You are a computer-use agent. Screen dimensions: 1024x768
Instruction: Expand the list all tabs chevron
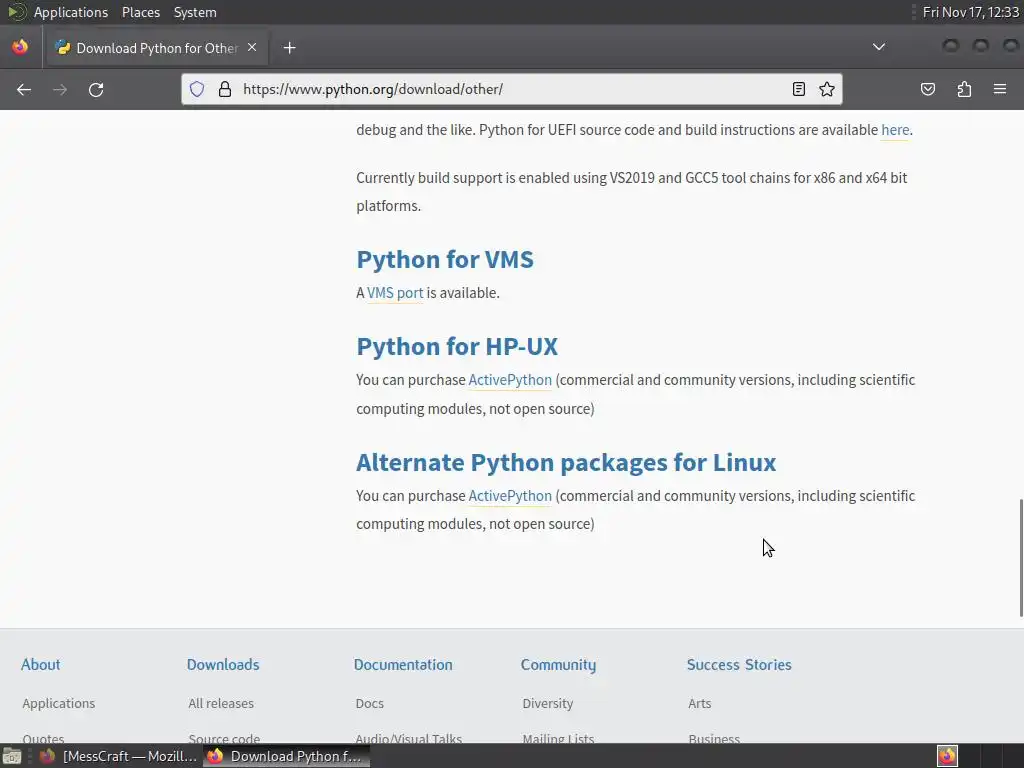click(x=879, y=47)
